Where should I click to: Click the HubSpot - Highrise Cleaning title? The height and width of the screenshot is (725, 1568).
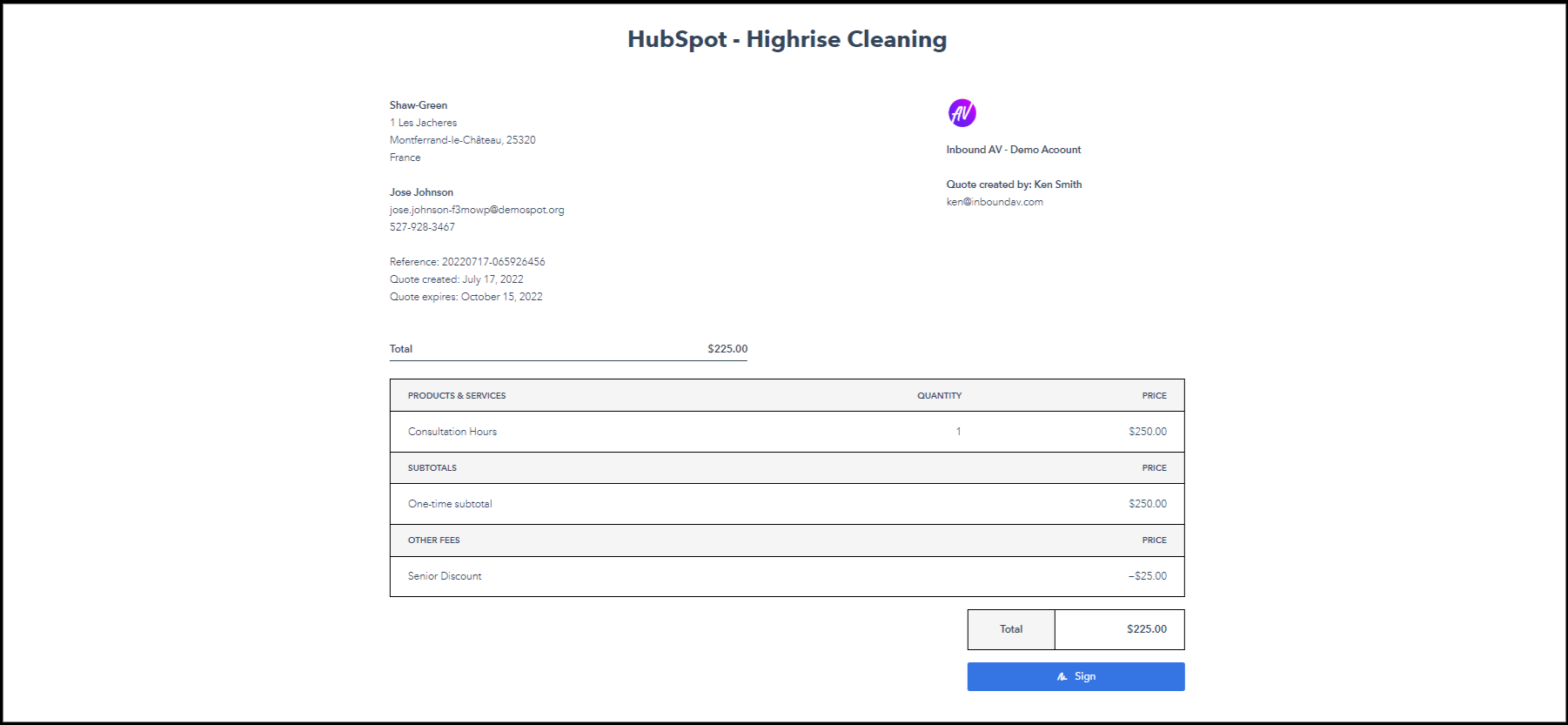(787, 39)
